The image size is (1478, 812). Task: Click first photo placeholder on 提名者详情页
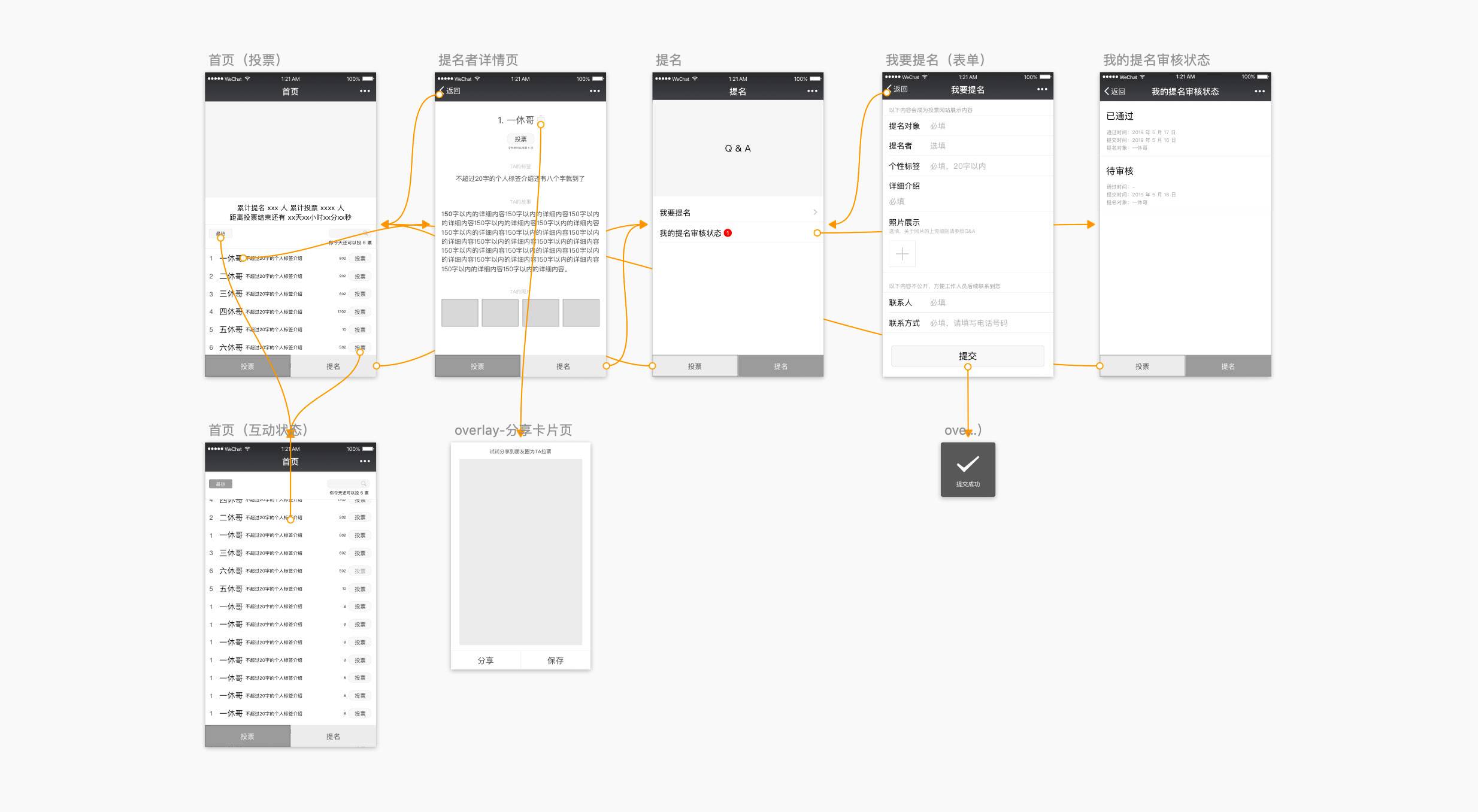(x=460, y=313)
